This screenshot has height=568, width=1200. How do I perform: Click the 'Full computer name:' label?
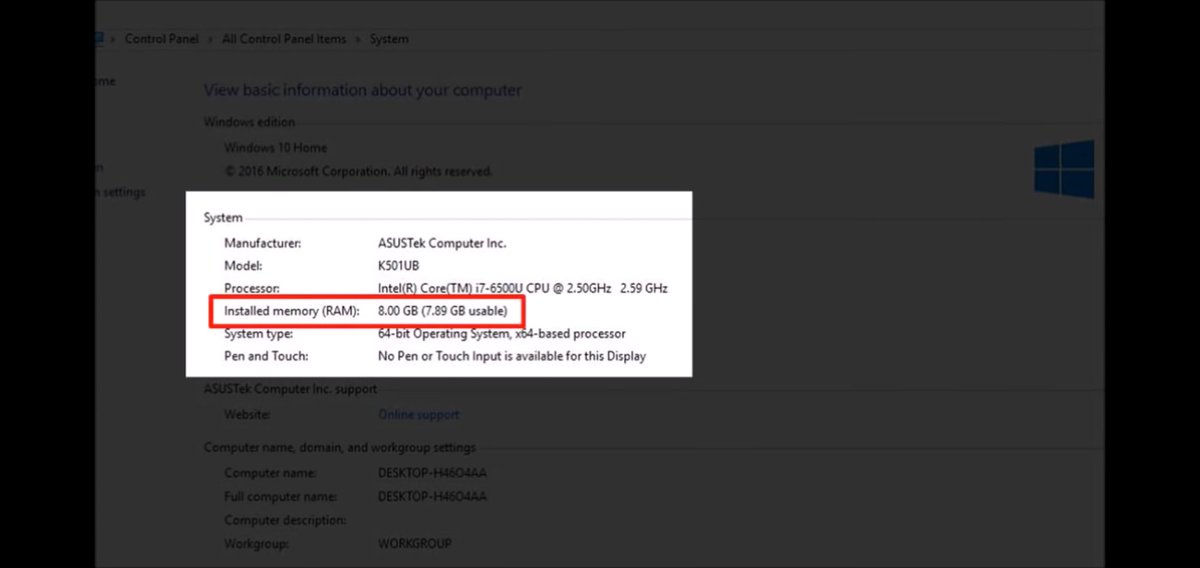(x=281, y=496)
